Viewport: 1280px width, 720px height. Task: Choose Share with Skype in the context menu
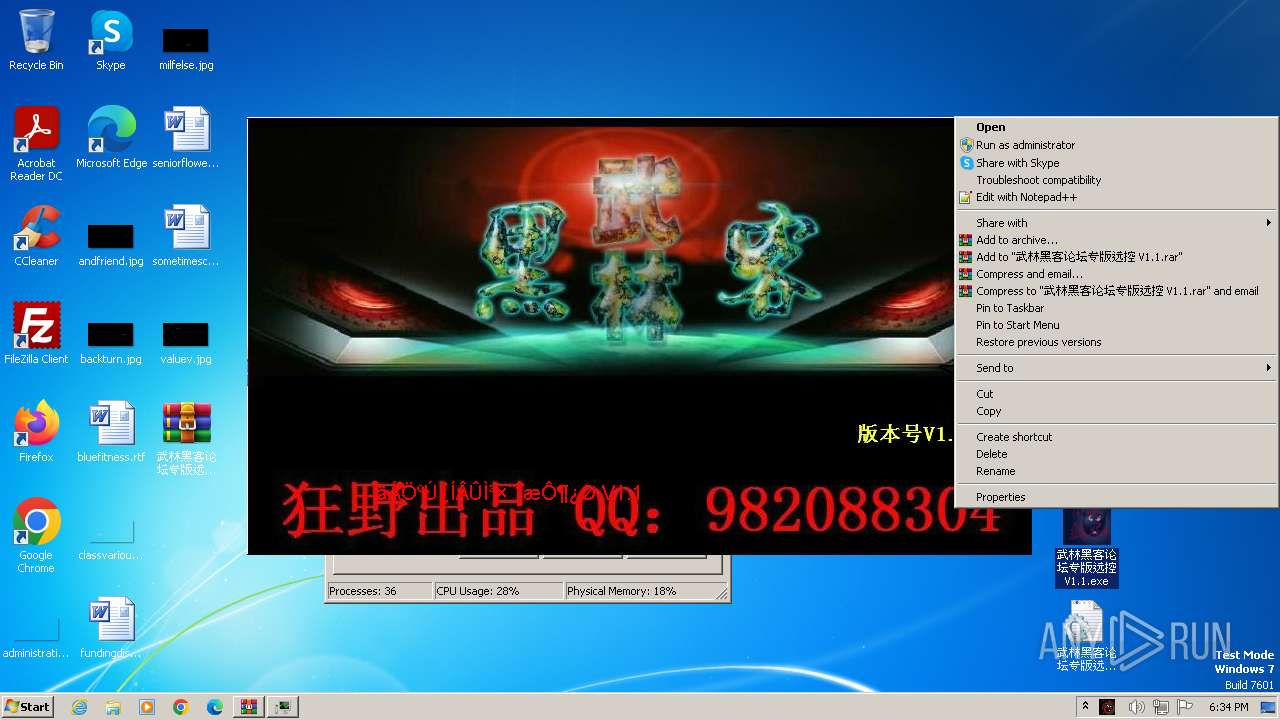pos(1115,163)
